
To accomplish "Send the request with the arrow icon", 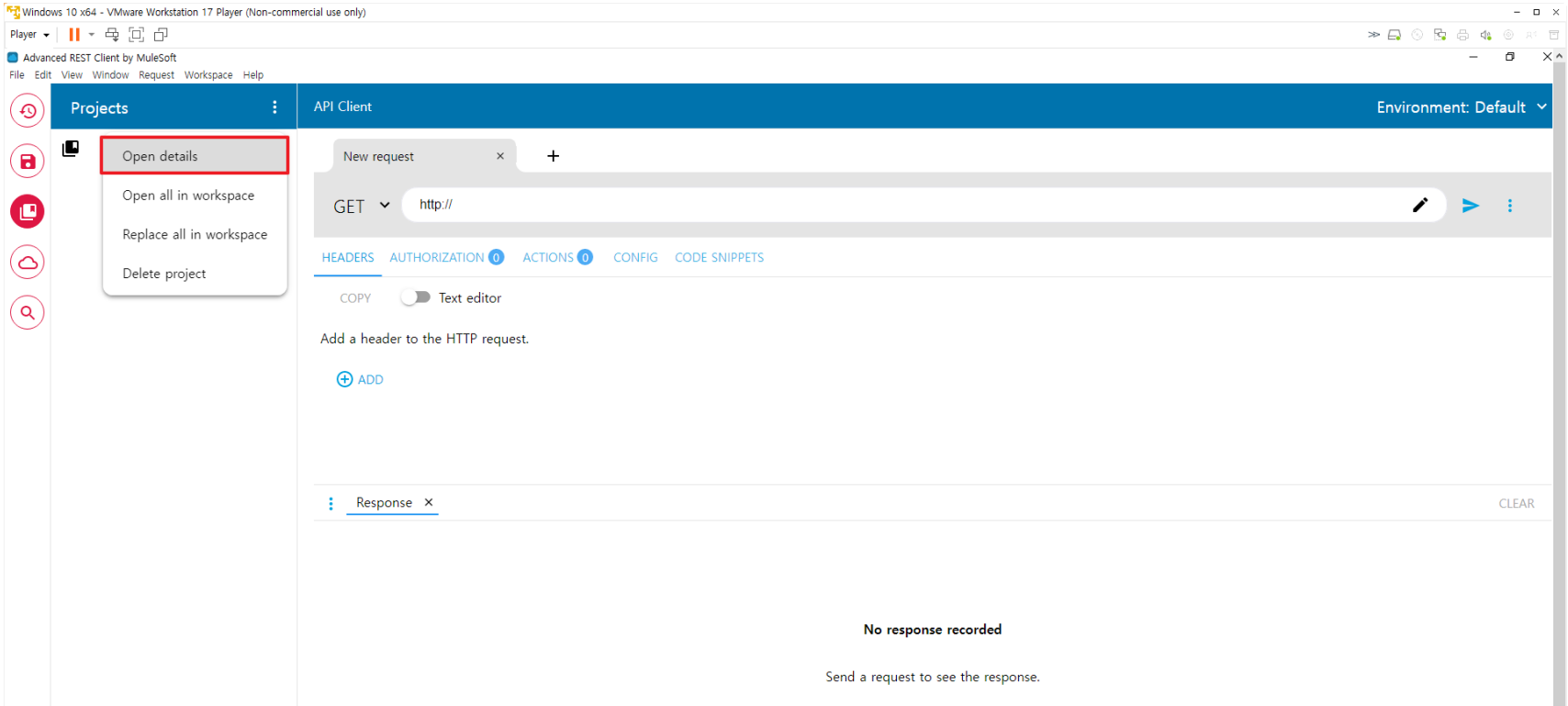I will (x=1471, y=206).
